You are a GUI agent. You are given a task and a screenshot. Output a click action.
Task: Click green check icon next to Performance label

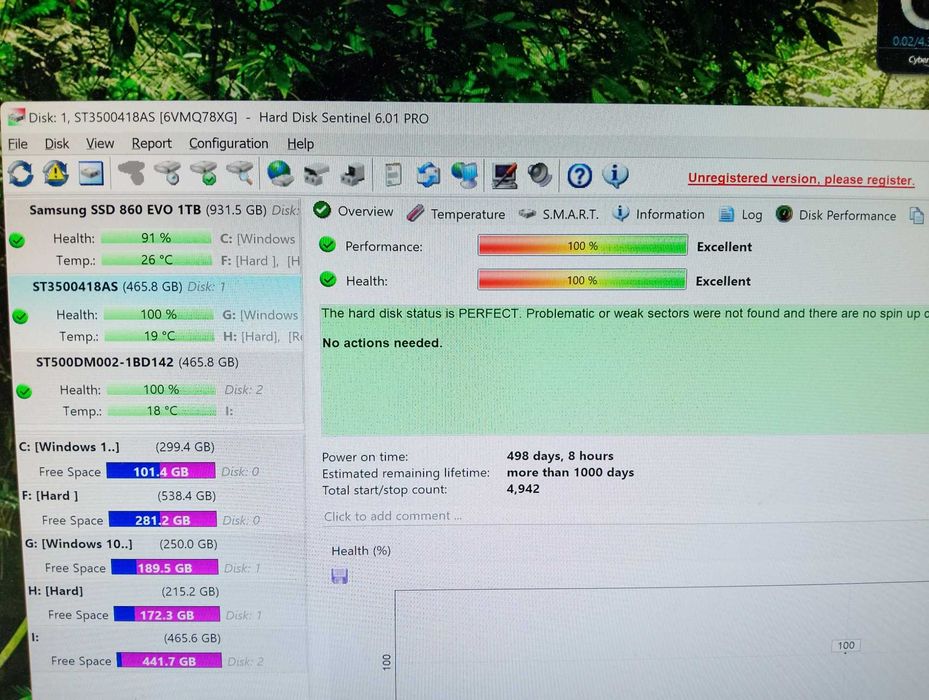(327, 245)
